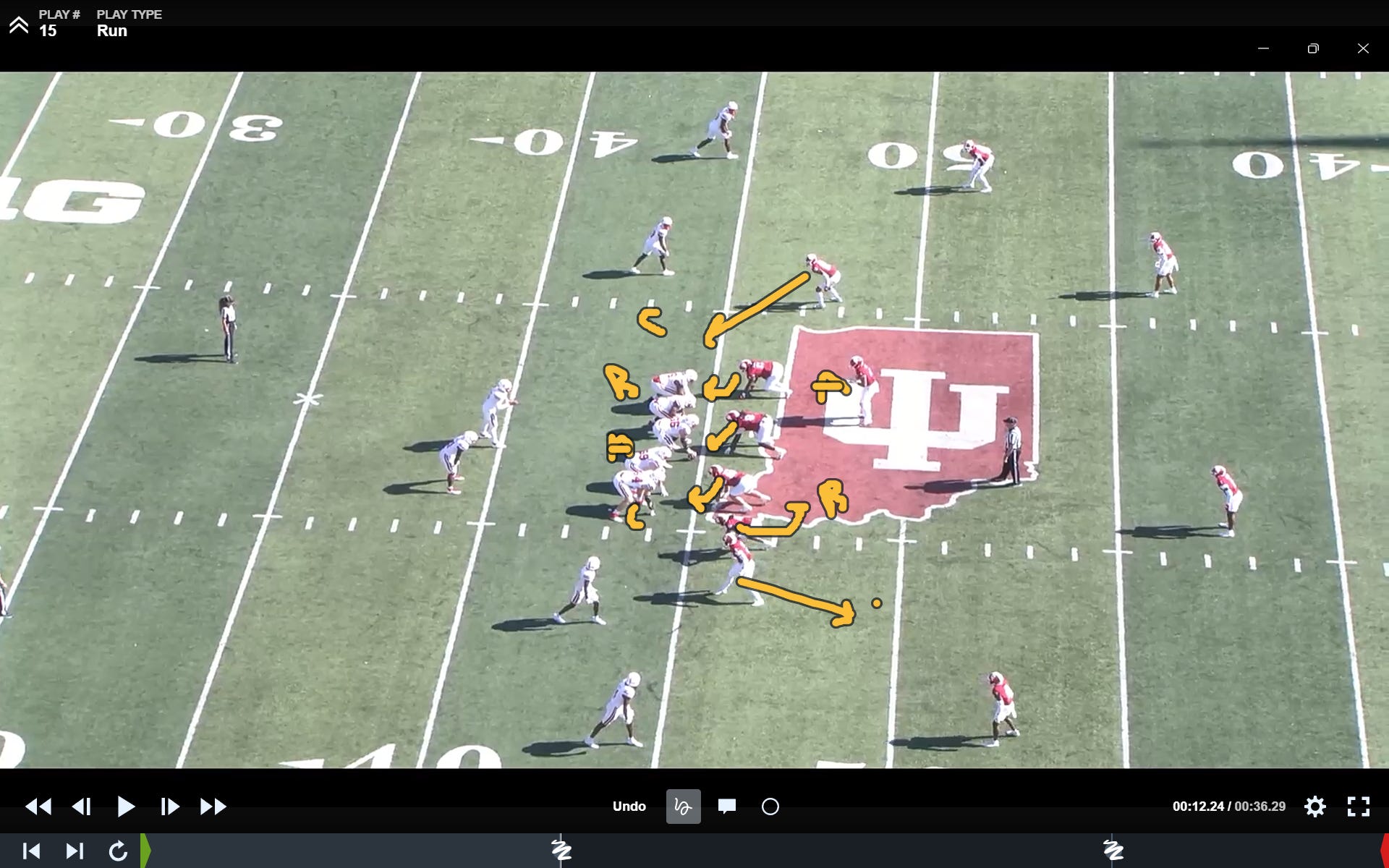Screen dimensions: 1389x868
Task: Toggle the freehand drawing tool
Action: click(x=683, y=807)
